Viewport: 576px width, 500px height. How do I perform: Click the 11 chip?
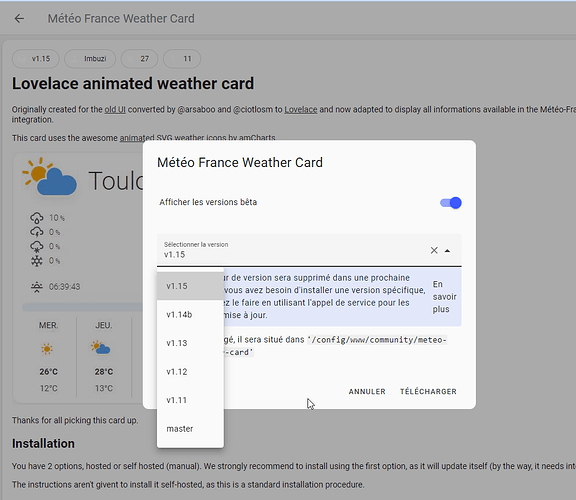tap(182, 59)
